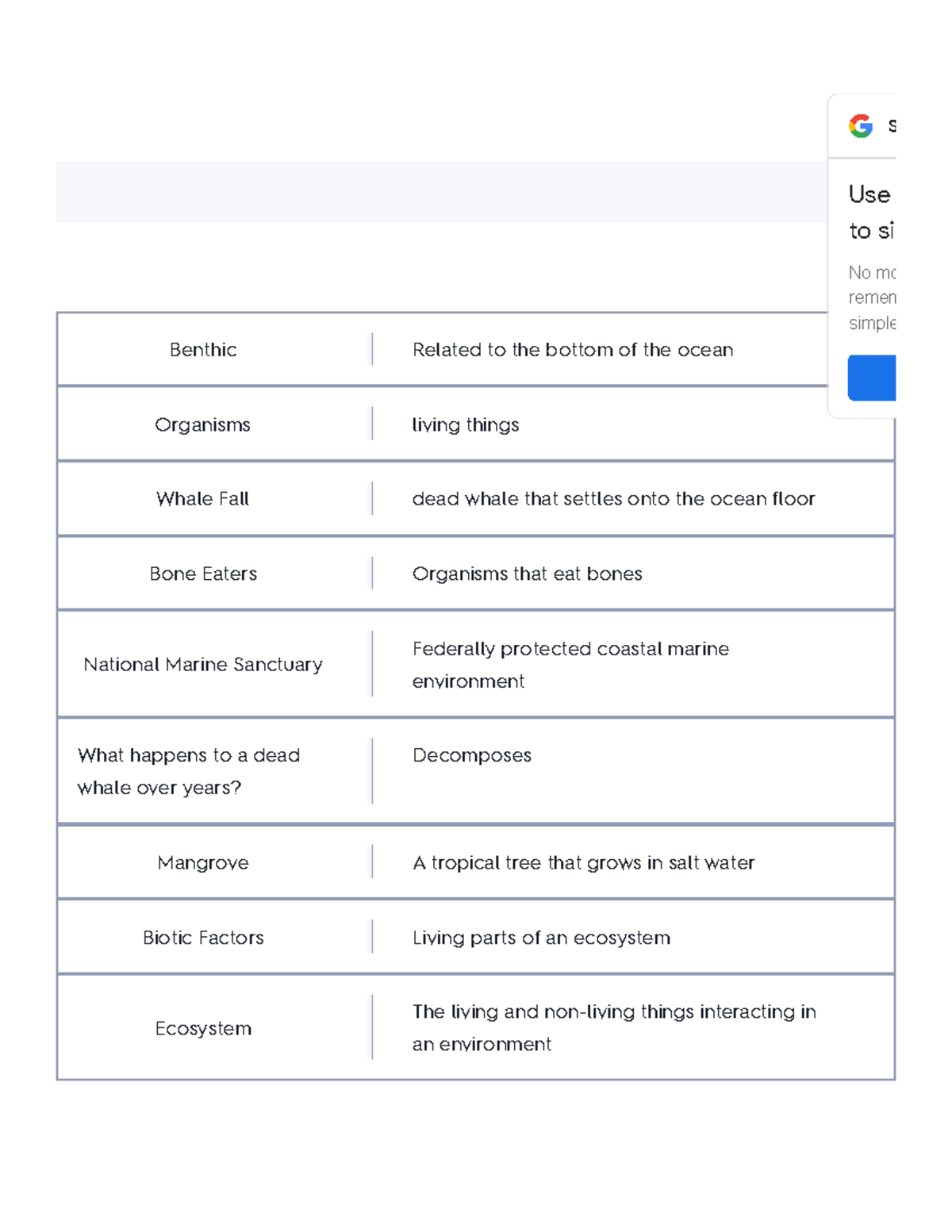This screenshot has width=952, height=1232.
Task: Click the Google logo in the sign-in popup
Action: pos(862,125)
